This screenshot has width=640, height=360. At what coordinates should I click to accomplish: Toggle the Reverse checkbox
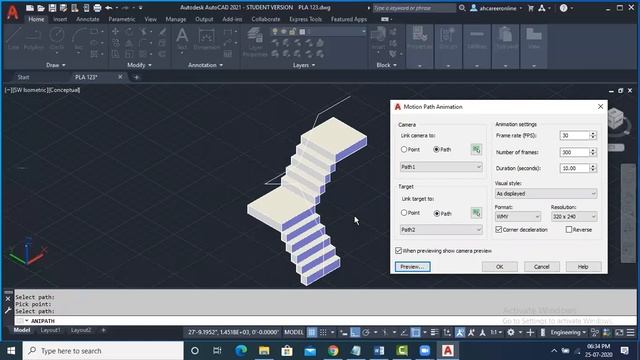click(x=569, y=229)
